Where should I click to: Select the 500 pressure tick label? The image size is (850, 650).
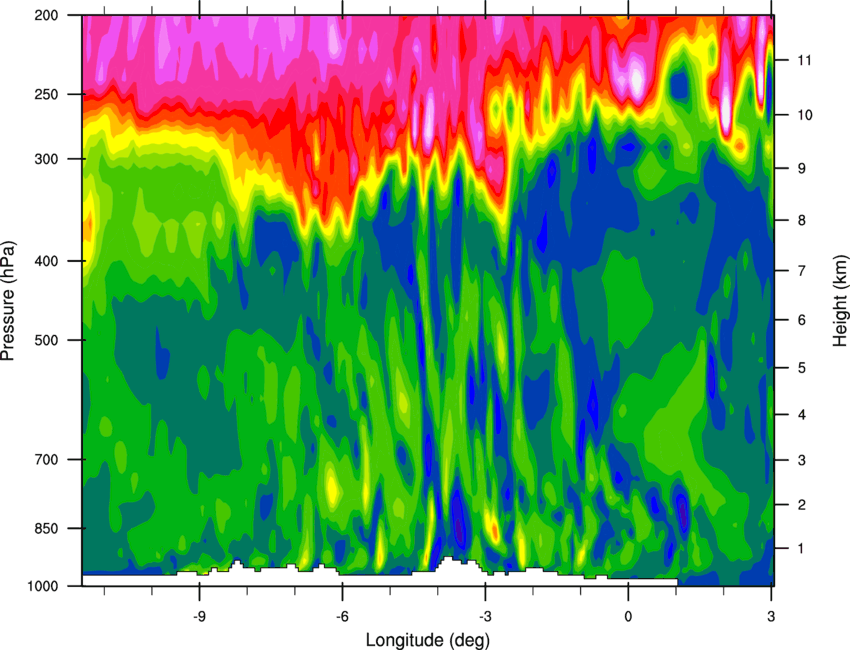click(x=46, y=340)
